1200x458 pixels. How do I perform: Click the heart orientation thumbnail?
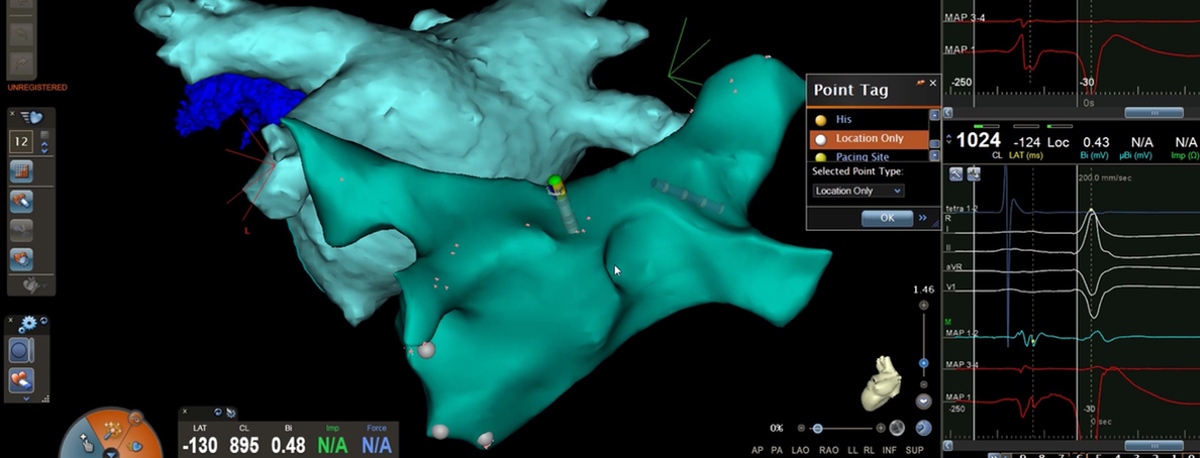880,381
